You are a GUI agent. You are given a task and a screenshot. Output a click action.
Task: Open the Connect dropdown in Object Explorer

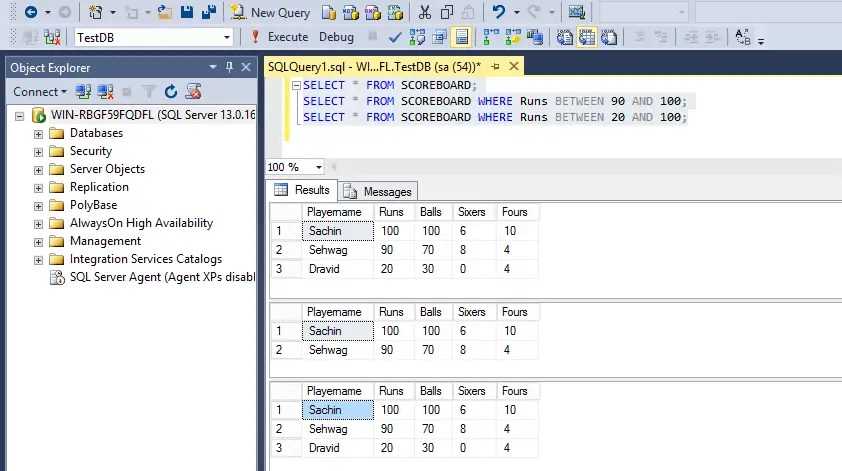click(x=40, y=92)
